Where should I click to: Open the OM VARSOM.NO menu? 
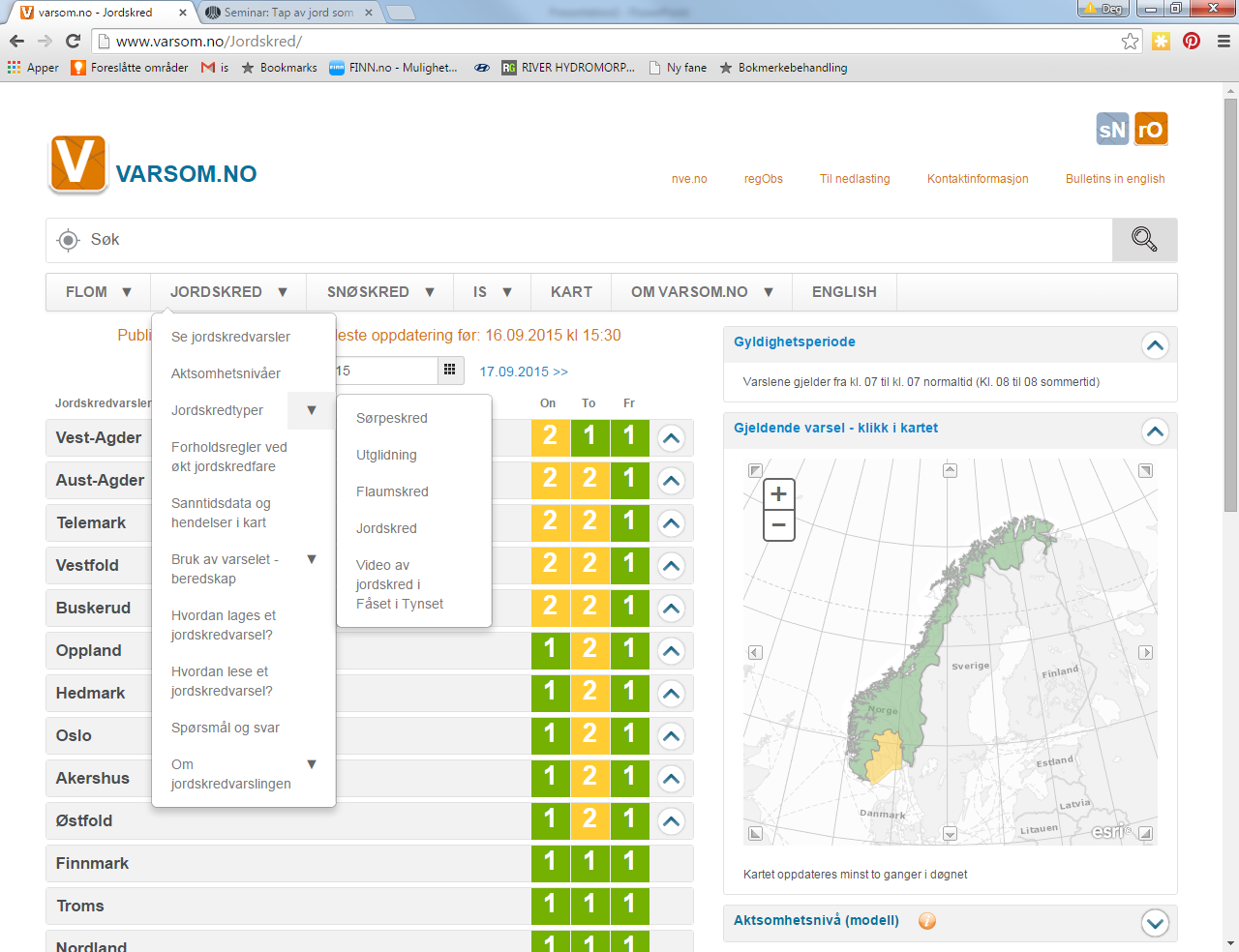[x=702, y=291]
